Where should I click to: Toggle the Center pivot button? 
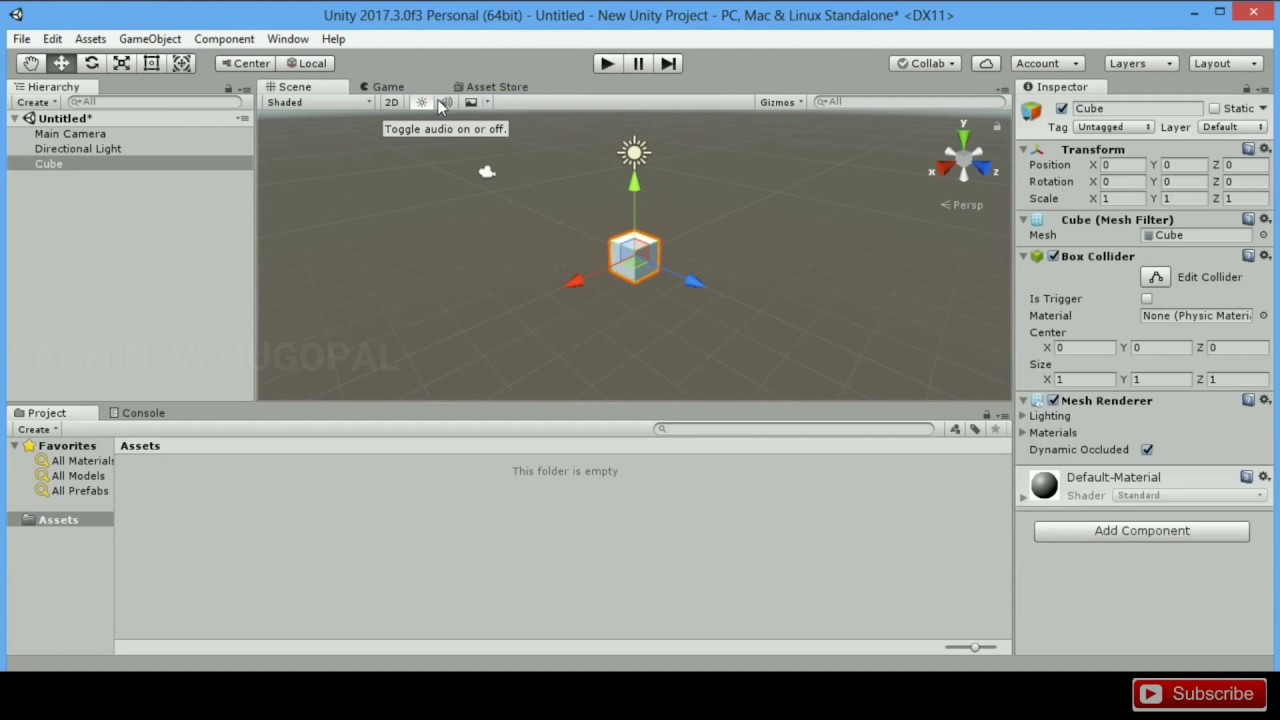coord(245,63)
